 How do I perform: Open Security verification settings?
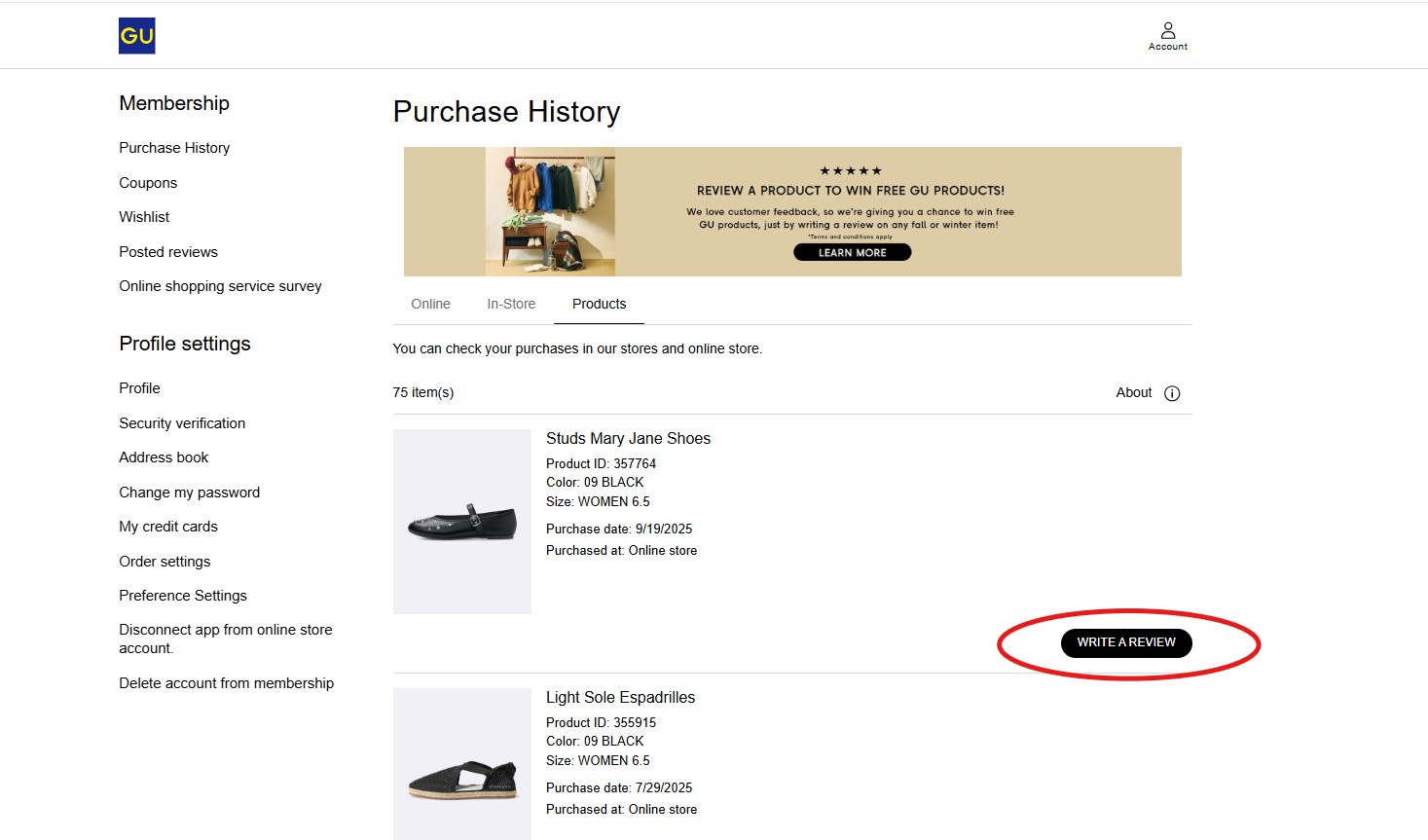(182, 423)
